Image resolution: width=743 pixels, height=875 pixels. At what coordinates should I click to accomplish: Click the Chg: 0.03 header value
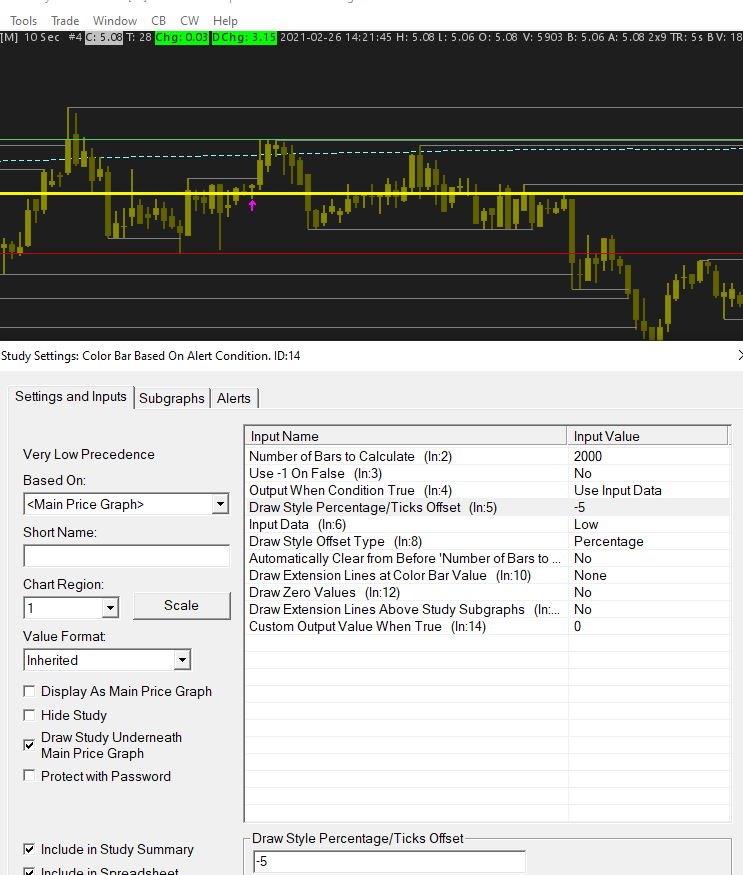[181, 37]
